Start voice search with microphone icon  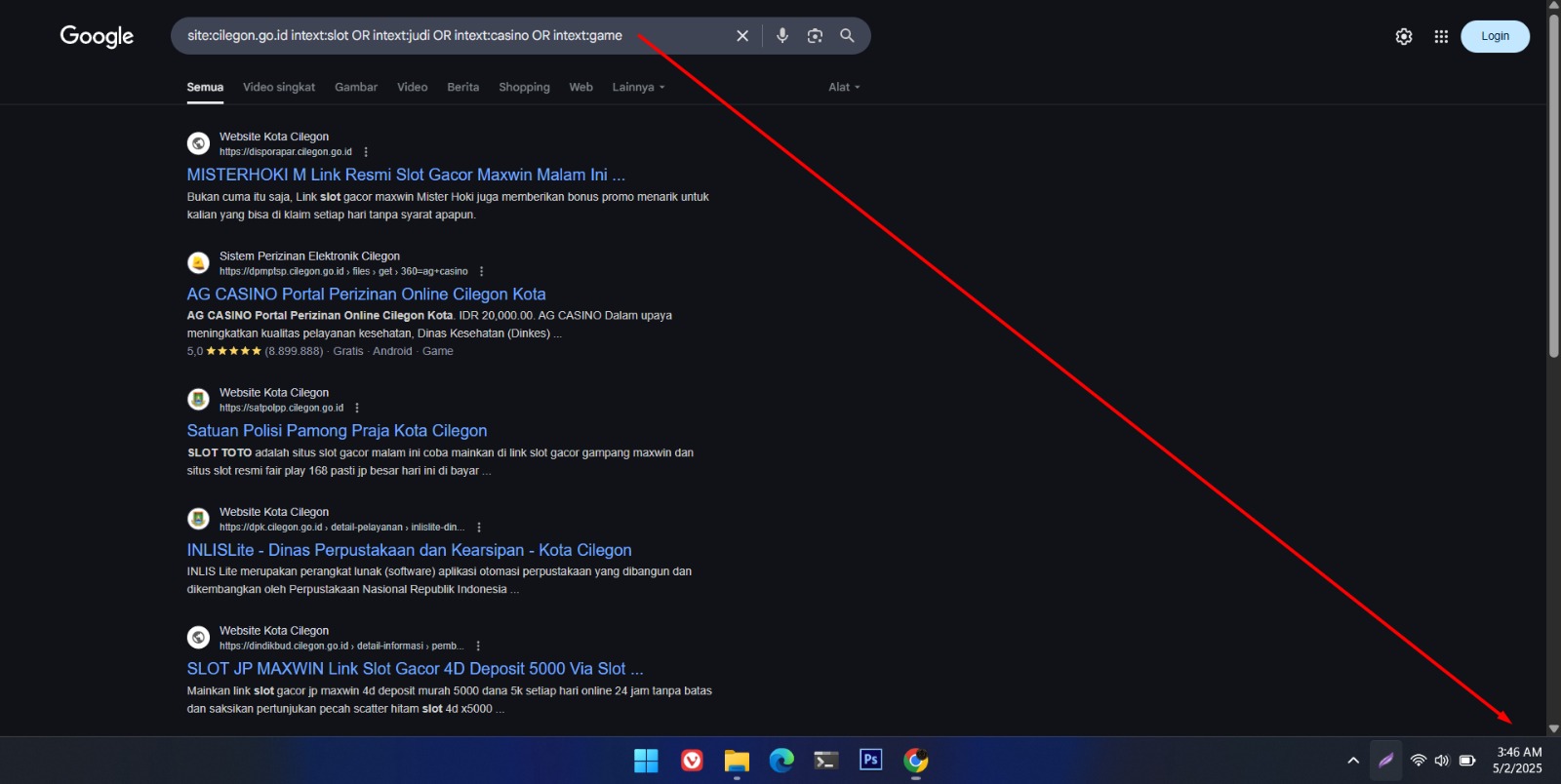coord(781,36)
